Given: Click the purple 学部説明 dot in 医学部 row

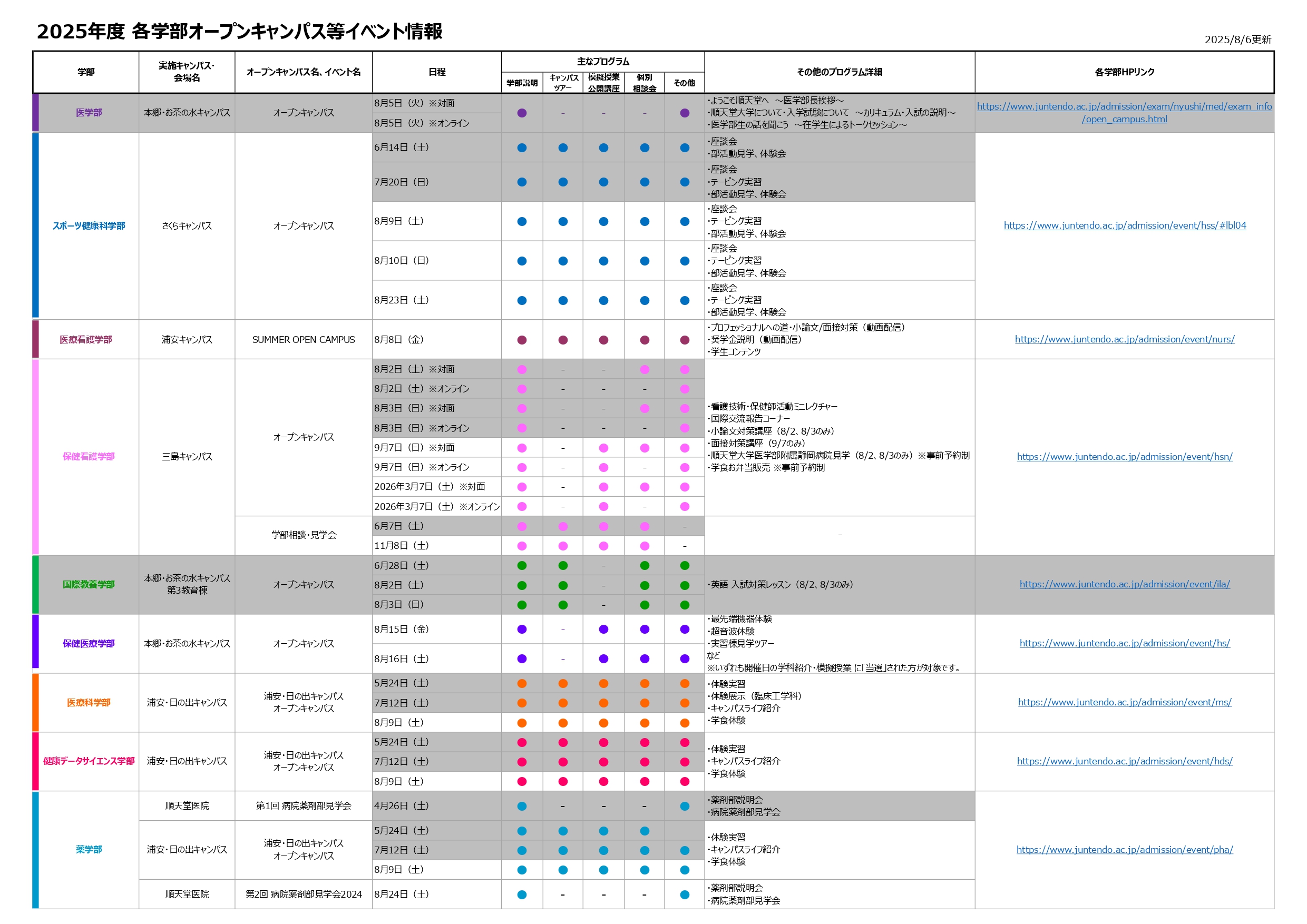Looking at the screenshot, I should (522, 113).
